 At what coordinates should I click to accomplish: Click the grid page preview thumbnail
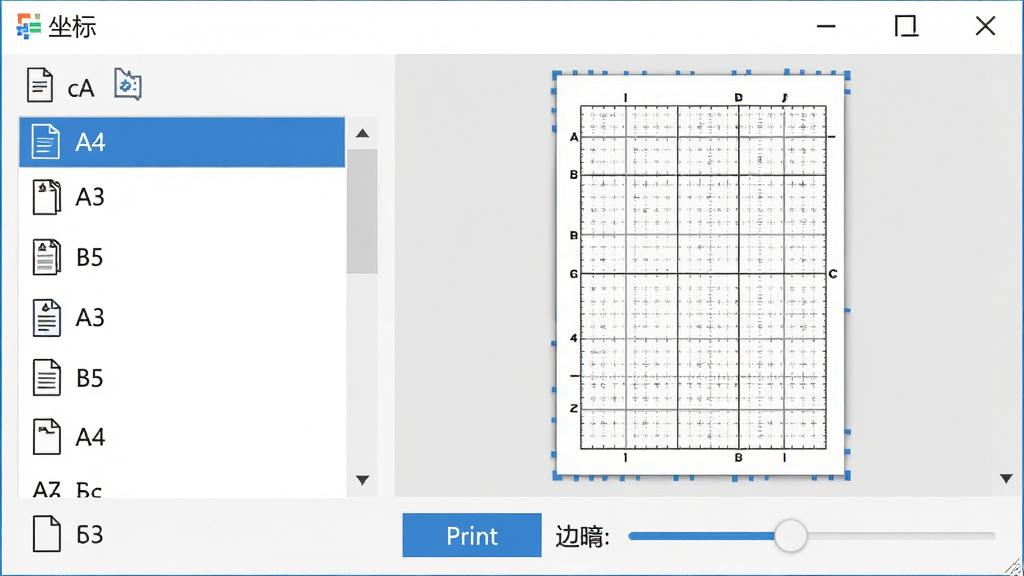tap(701, 276)
